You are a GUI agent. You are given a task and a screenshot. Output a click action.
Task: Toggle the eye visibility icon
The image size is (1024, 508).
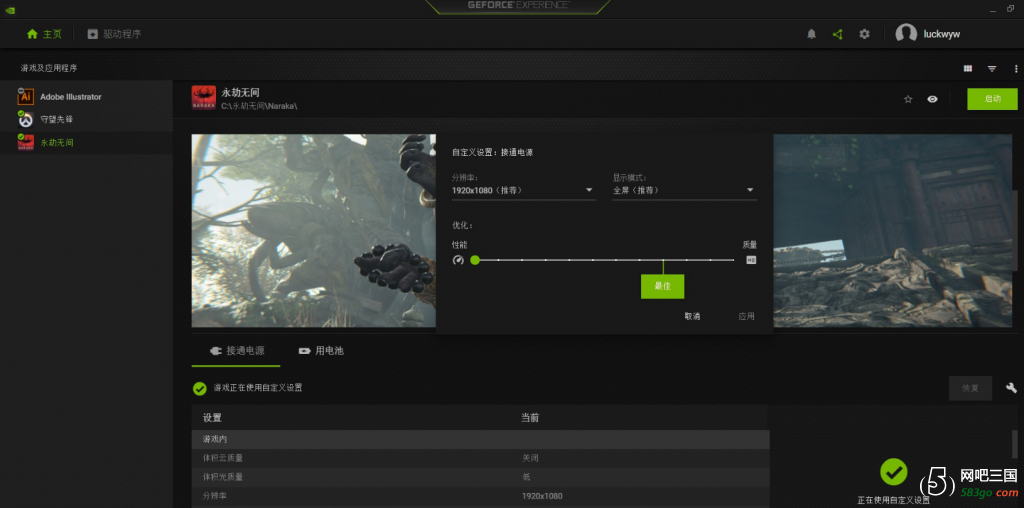(933, 99)
